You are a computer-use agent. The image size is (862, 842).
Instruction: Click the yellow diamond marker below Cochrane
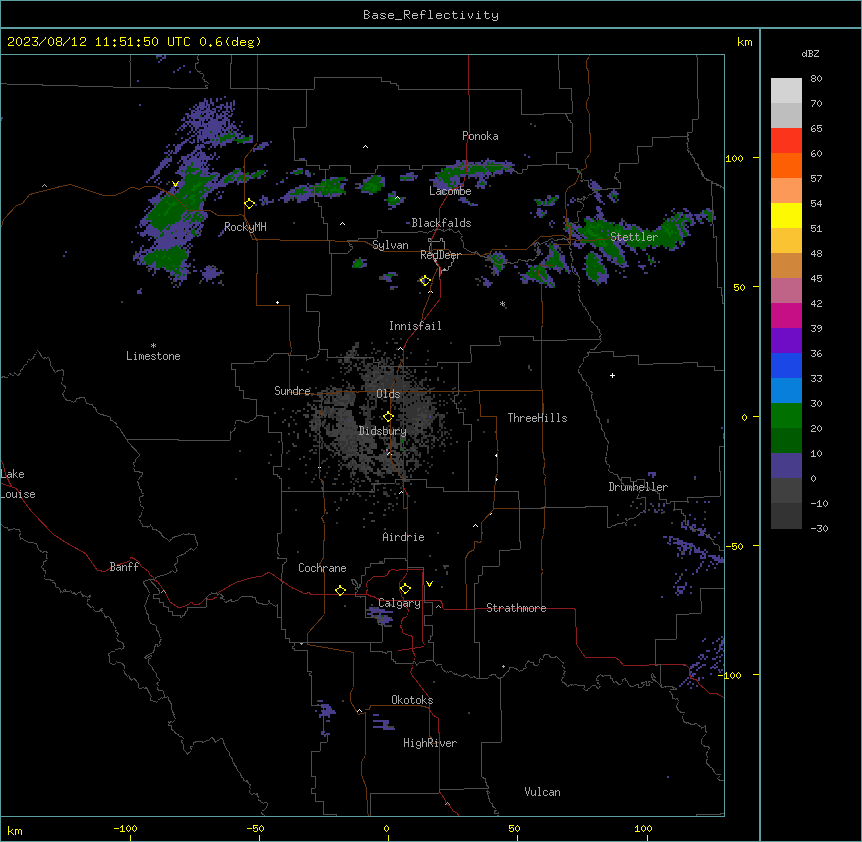click(x=340, y=590)
